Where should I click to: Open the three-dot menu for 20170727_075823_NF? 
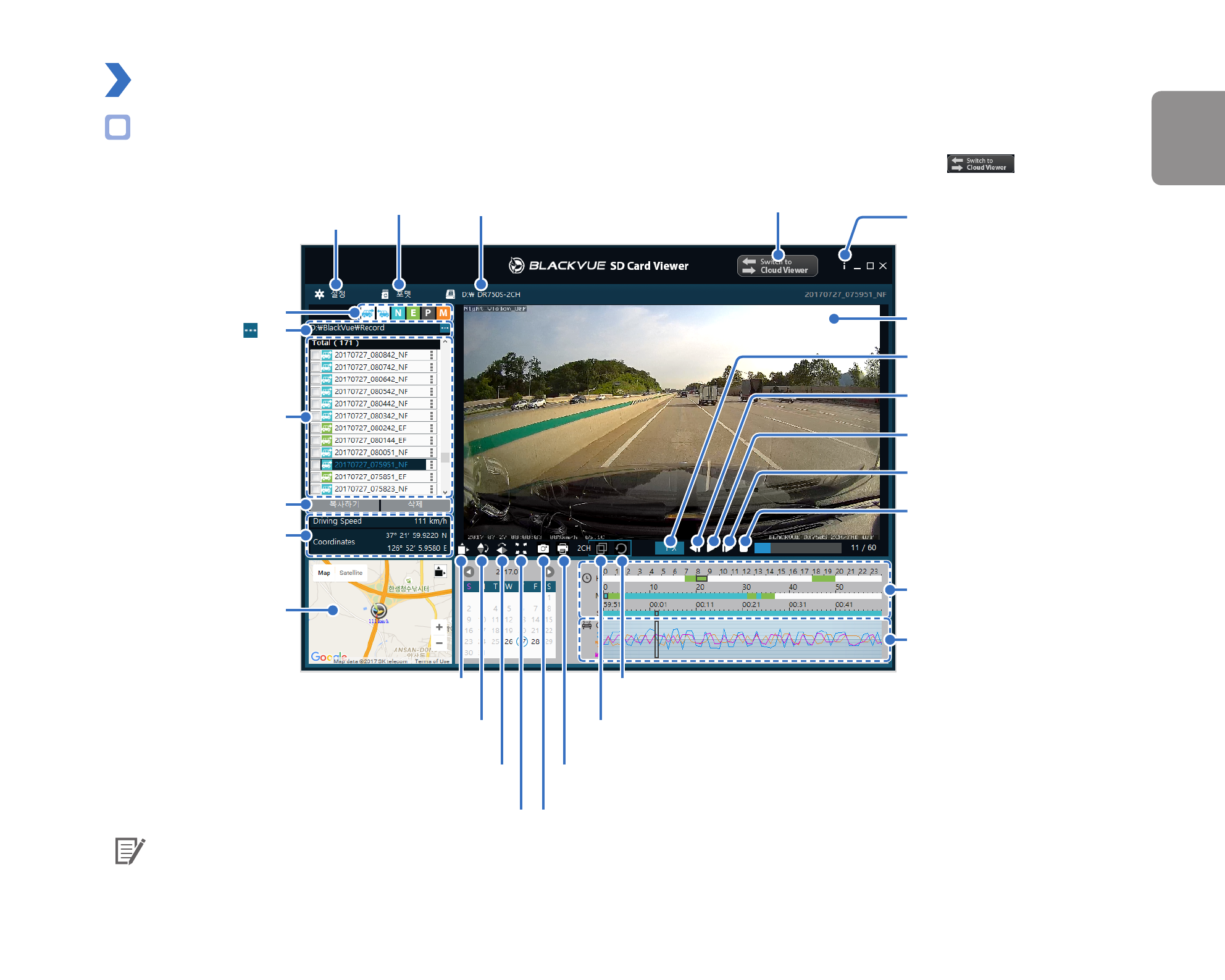(x=432, y=489)
